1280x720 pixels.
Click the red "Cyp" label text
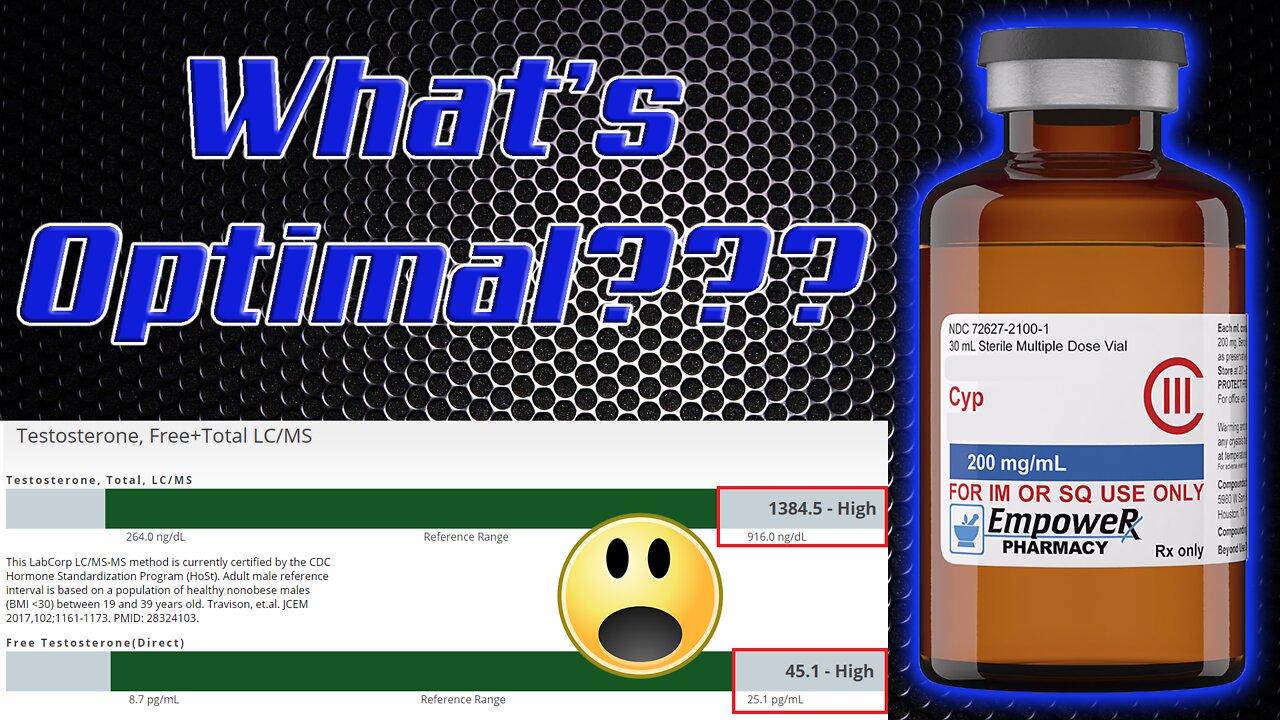966,398
